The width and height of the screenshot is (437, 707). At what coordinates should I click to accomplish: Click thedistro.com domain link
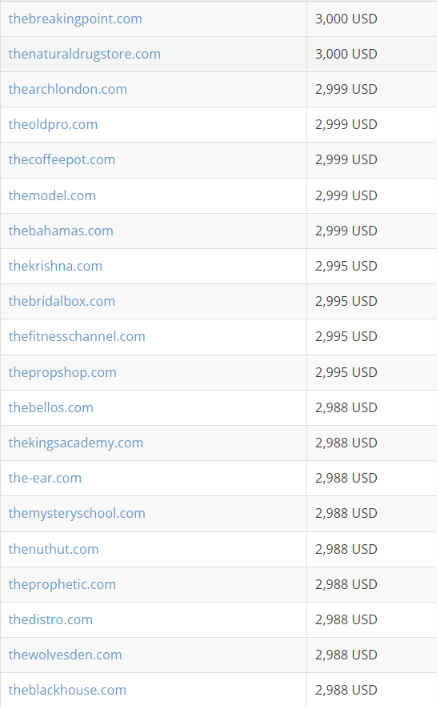point(51,620)
